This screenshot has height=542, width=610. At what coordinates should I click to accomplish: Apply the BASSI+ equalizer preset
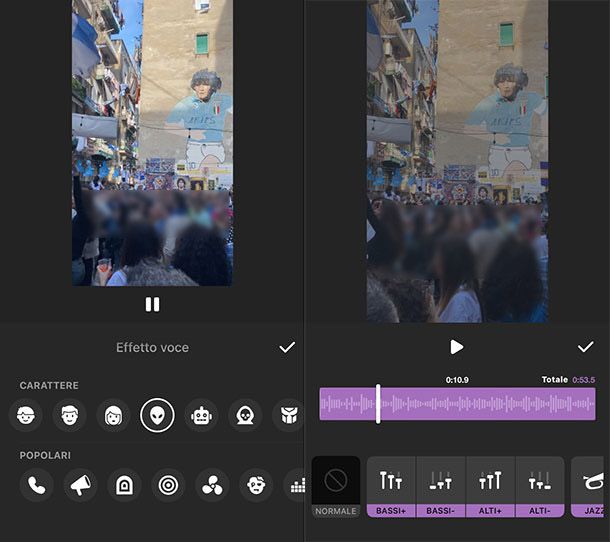(x=391, y=486)
